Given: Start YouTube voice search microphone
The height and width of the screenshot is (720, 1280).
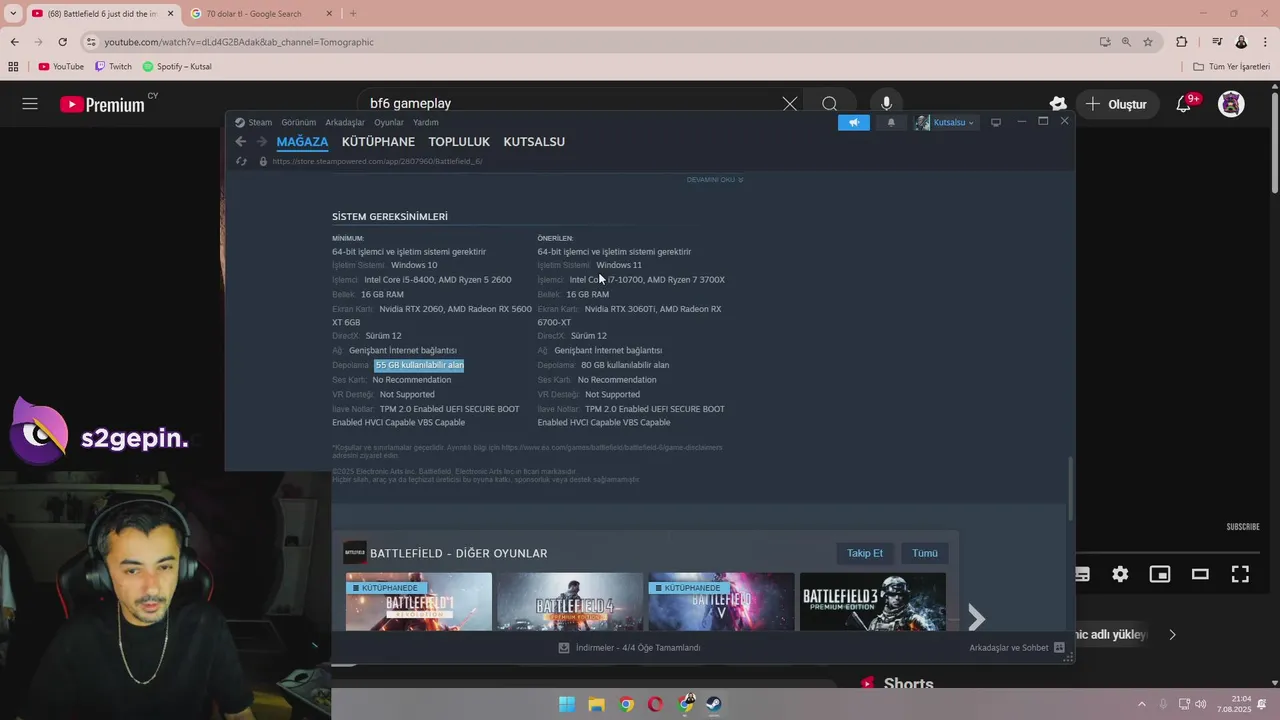Looking at the screenshot, I should coord(886,104).
